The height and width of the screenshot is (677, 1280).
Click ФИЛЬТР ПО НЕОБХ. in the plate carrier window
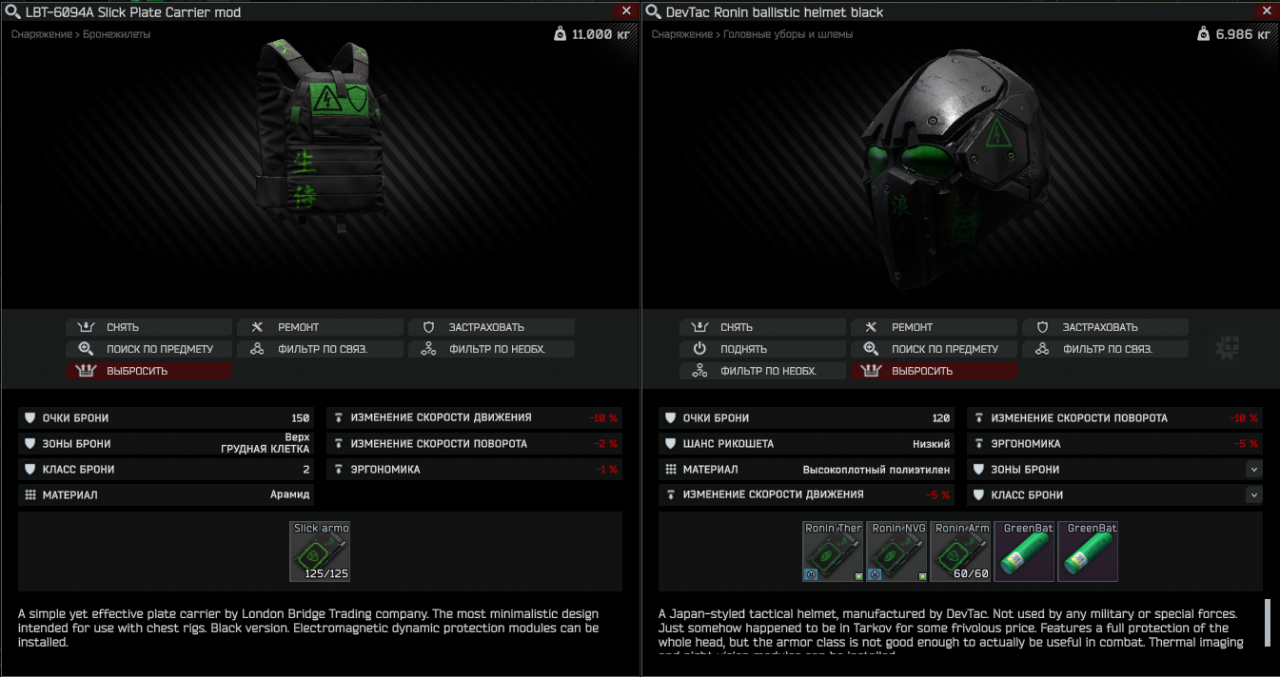[x=491, y=349]
